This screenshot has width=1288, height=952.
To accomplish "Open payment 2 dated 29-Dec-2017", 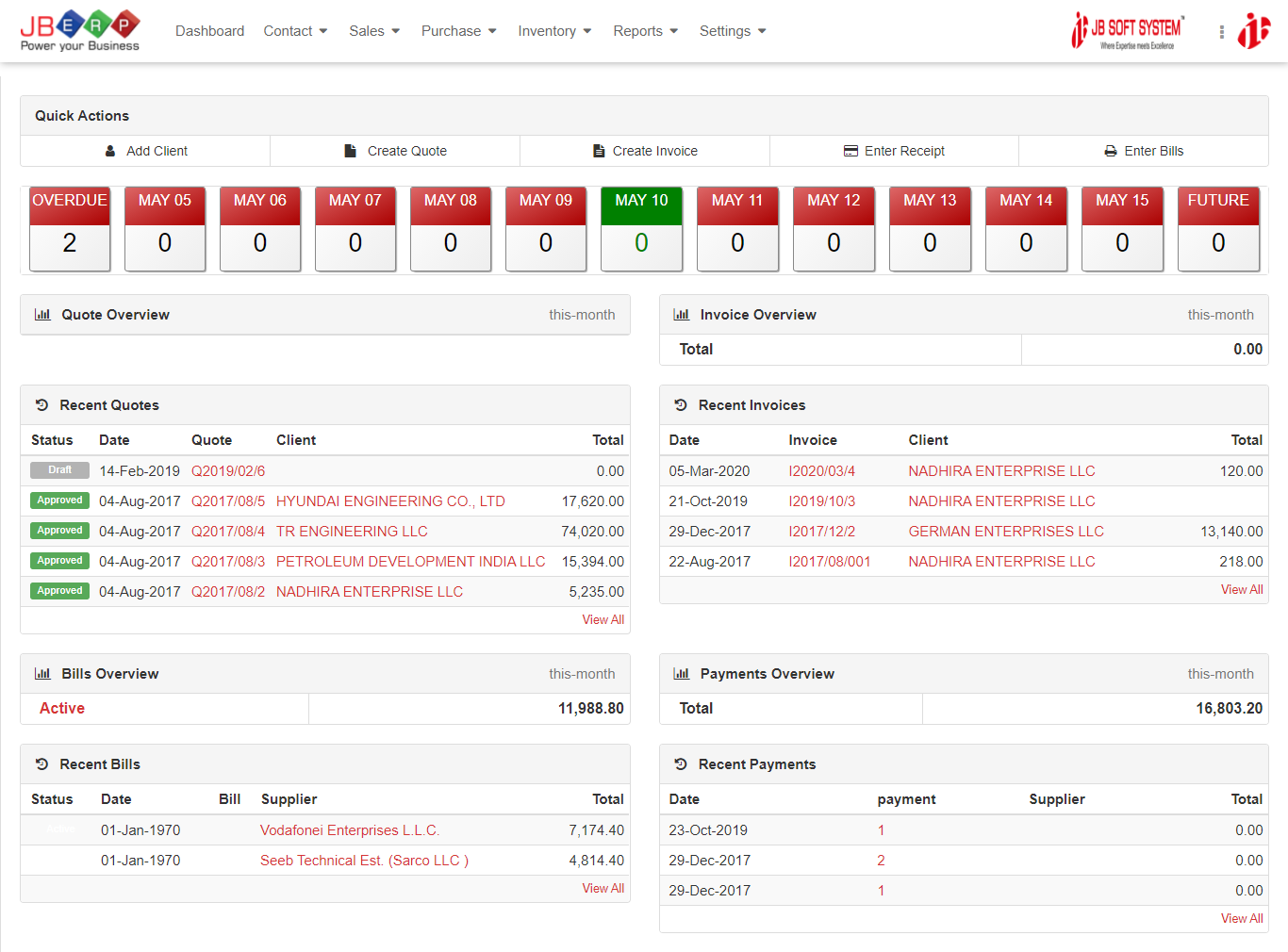I will coord(882,861).
